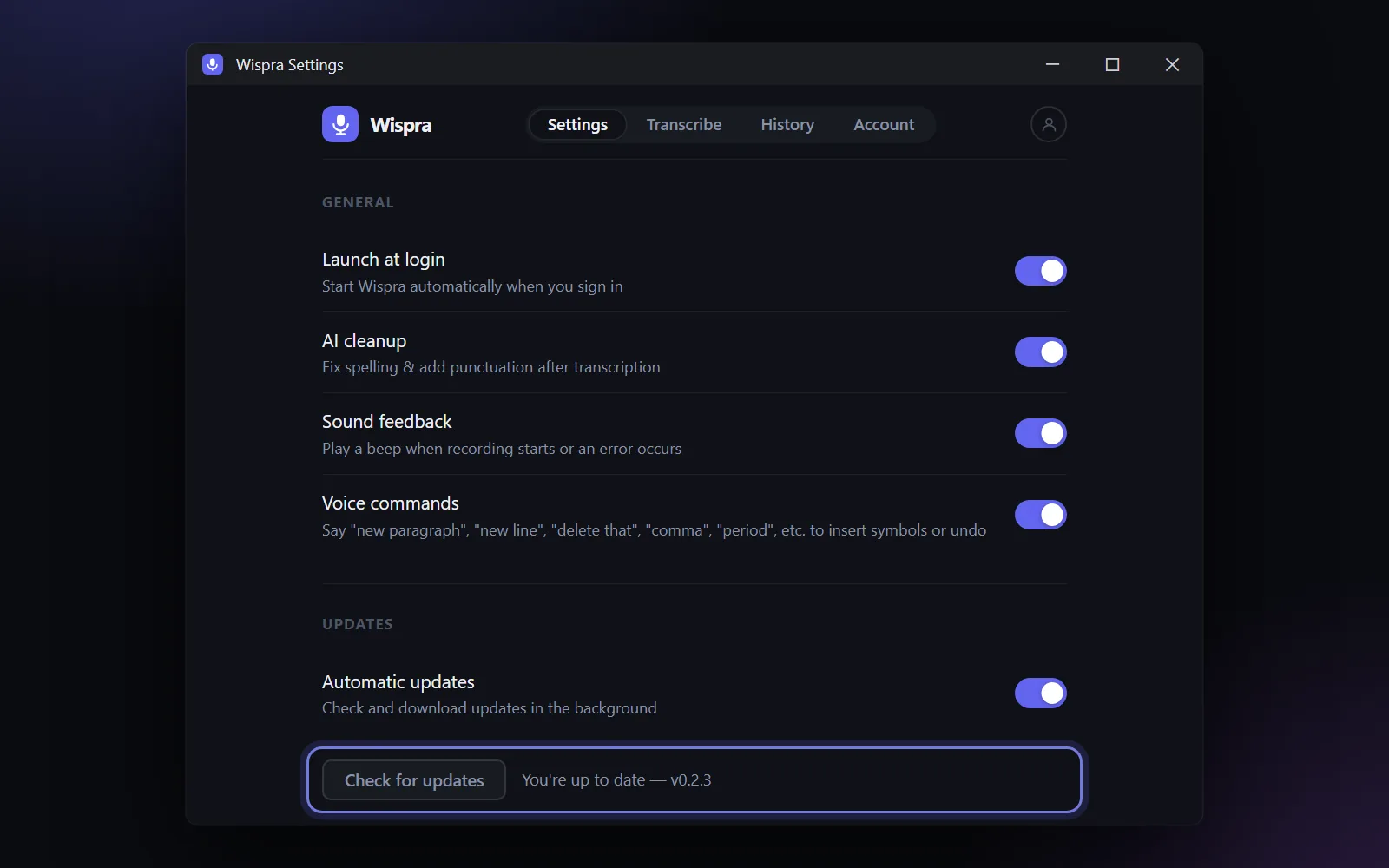Switch off Automatic updates toggle
This screenshot has height=868, width=1389.
click(x=1040, y=694)
